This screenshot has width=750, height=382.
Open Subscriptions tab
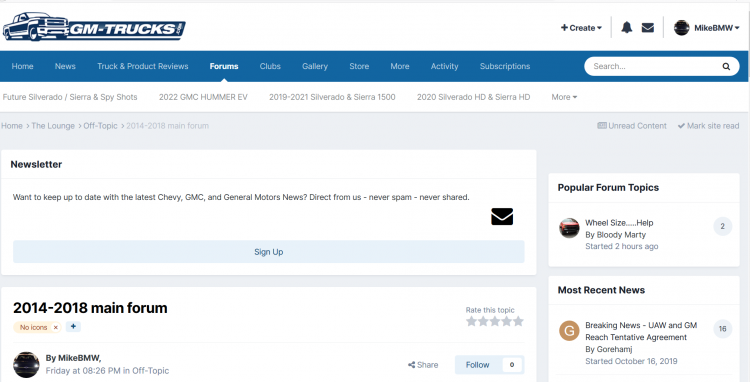[505, 66]
